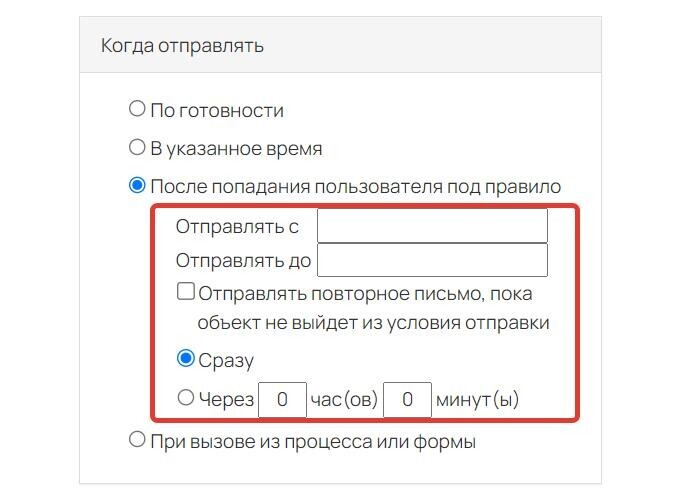
Task: Focus the "Отправлять до" input field
Action: [x=432, y=260]
